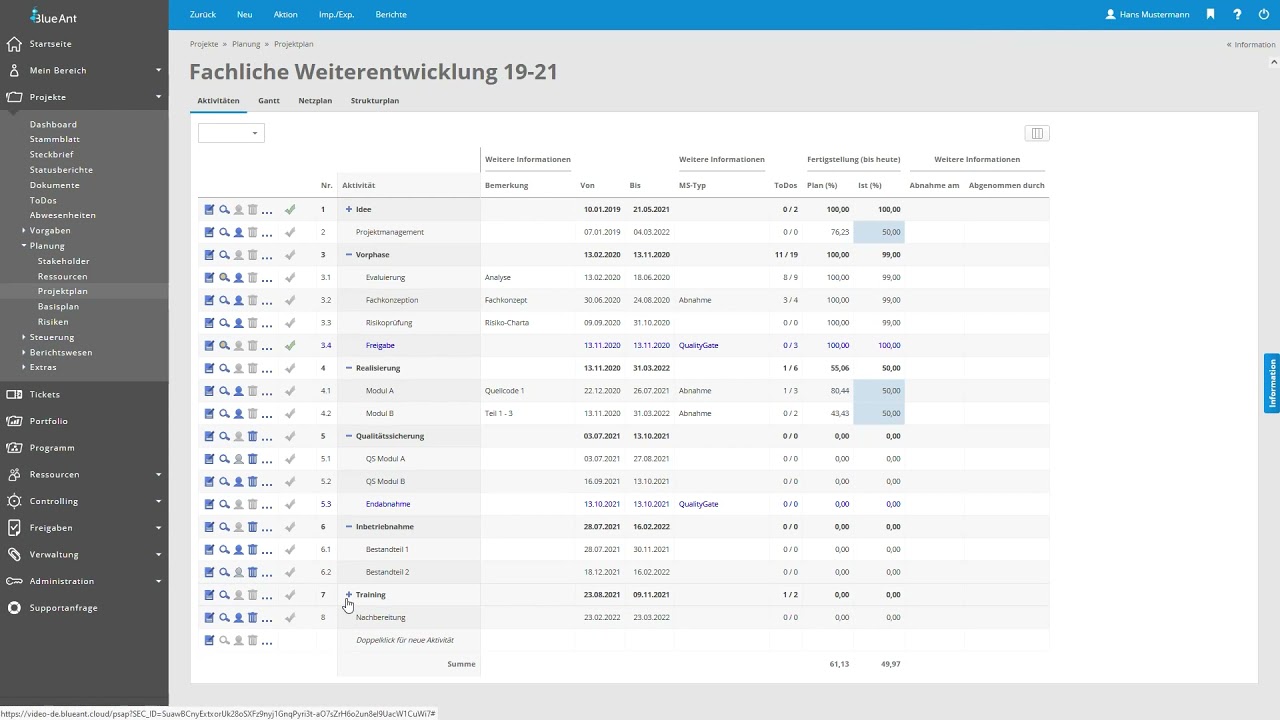
Task: Open the view dropdown above the table
Action: coord(231,133)
